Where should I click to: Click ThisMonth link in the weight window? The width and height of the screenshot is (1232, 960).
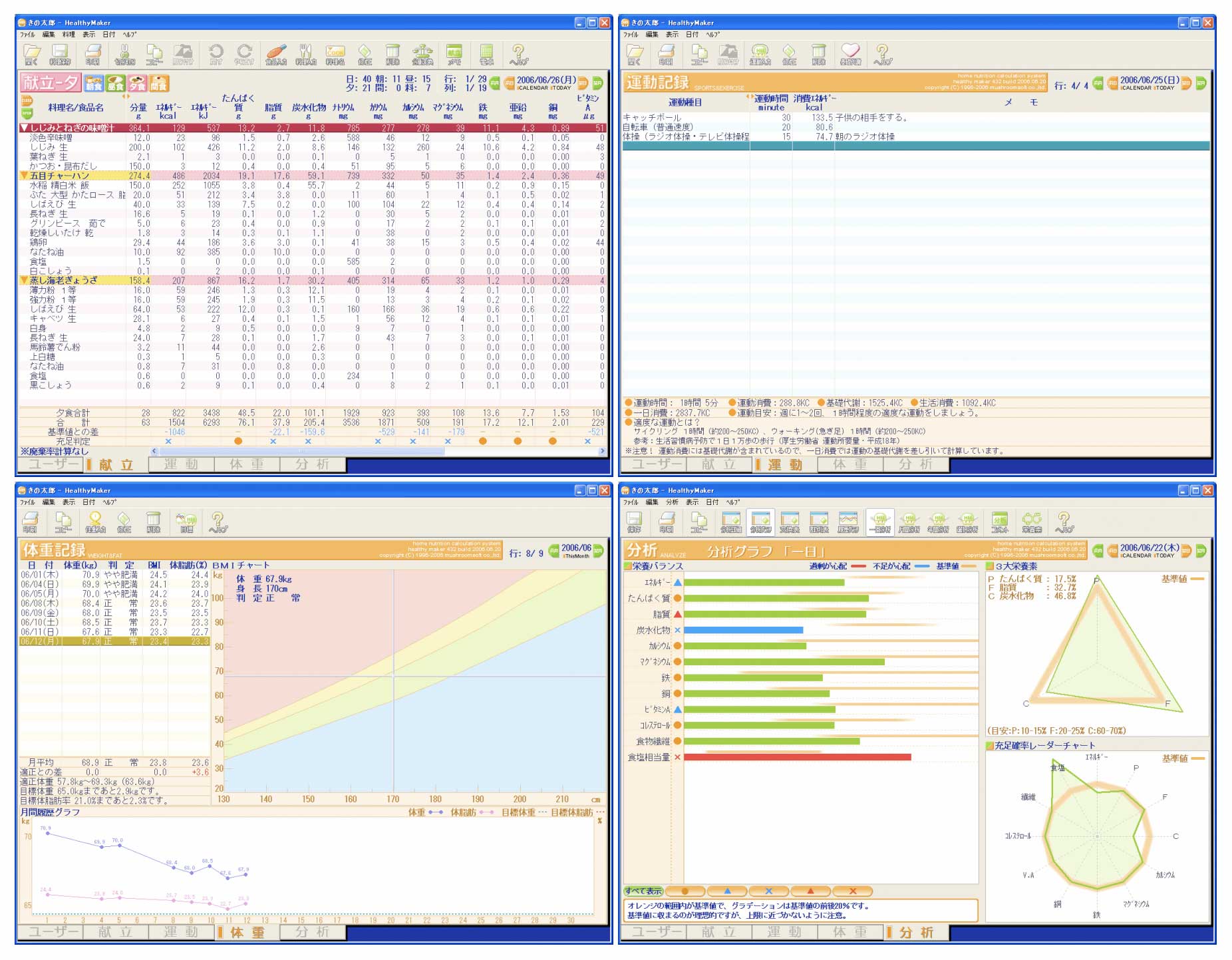click(x=576, y=556)
